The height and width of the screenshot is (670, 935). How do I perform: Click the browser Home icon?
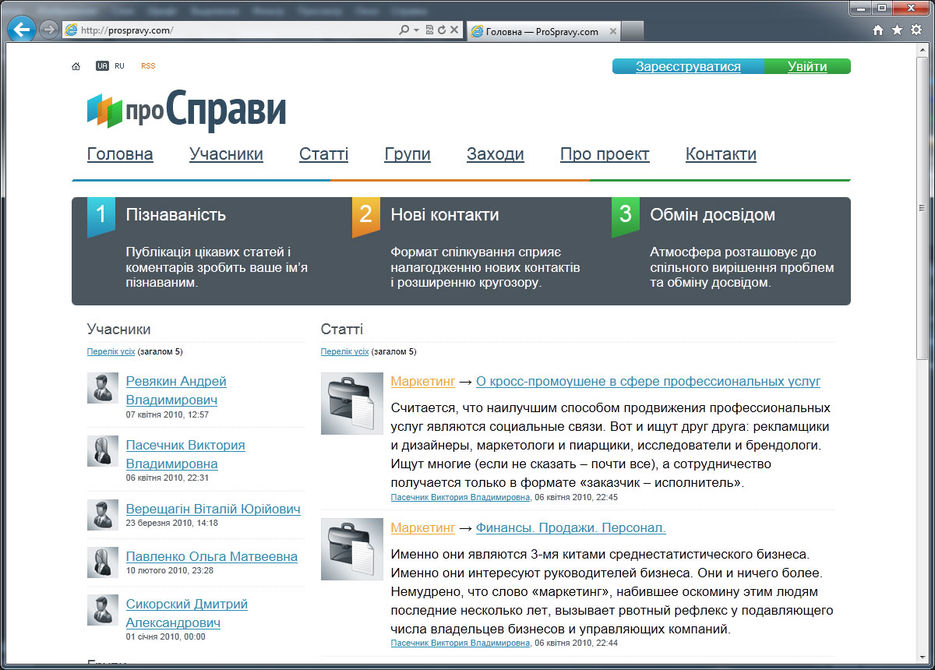point(878,30)
